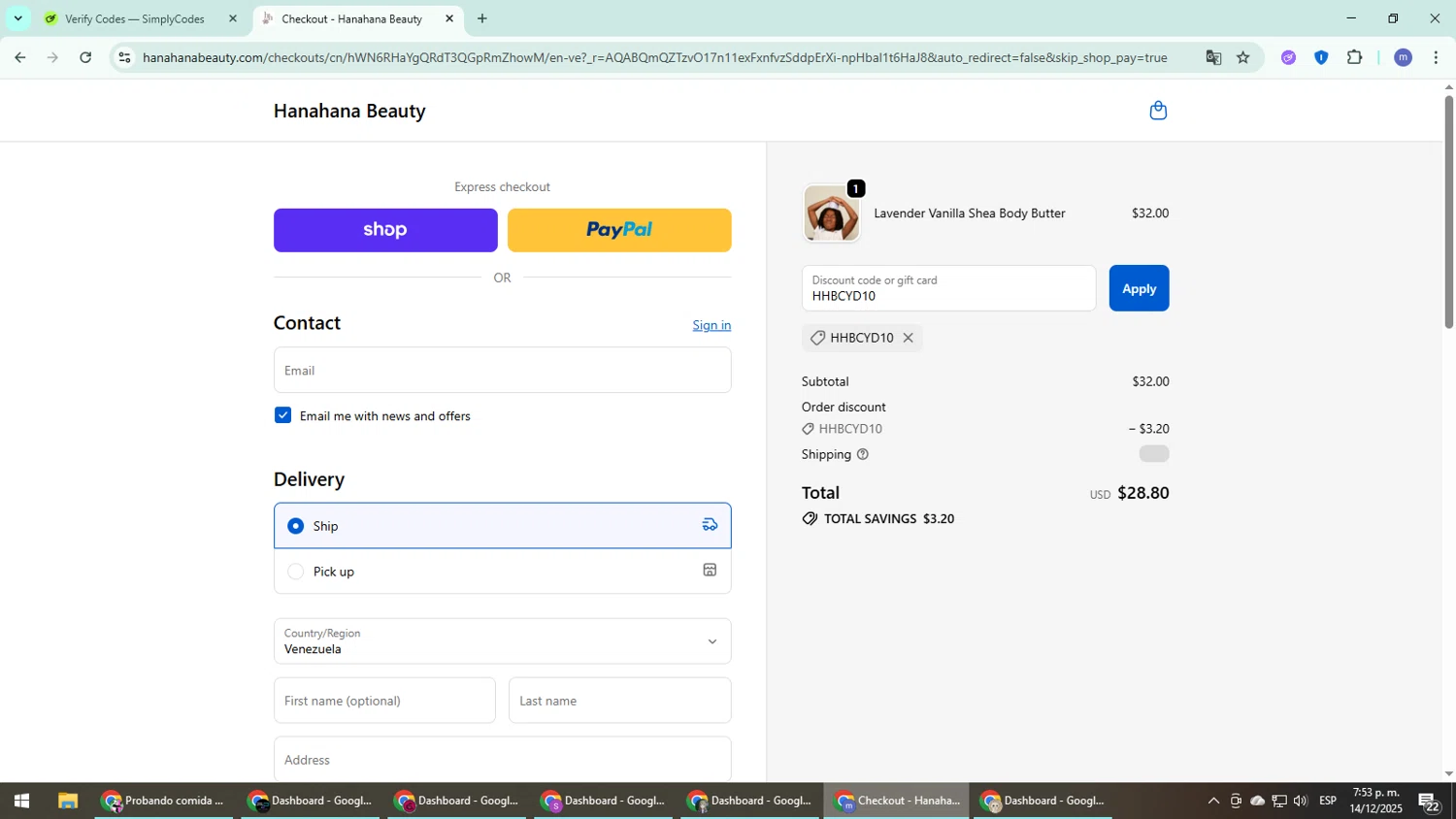Click the OneDrive cloud tray icon
Screen dimensions: 1456x819
click(x=1257, y=801)
